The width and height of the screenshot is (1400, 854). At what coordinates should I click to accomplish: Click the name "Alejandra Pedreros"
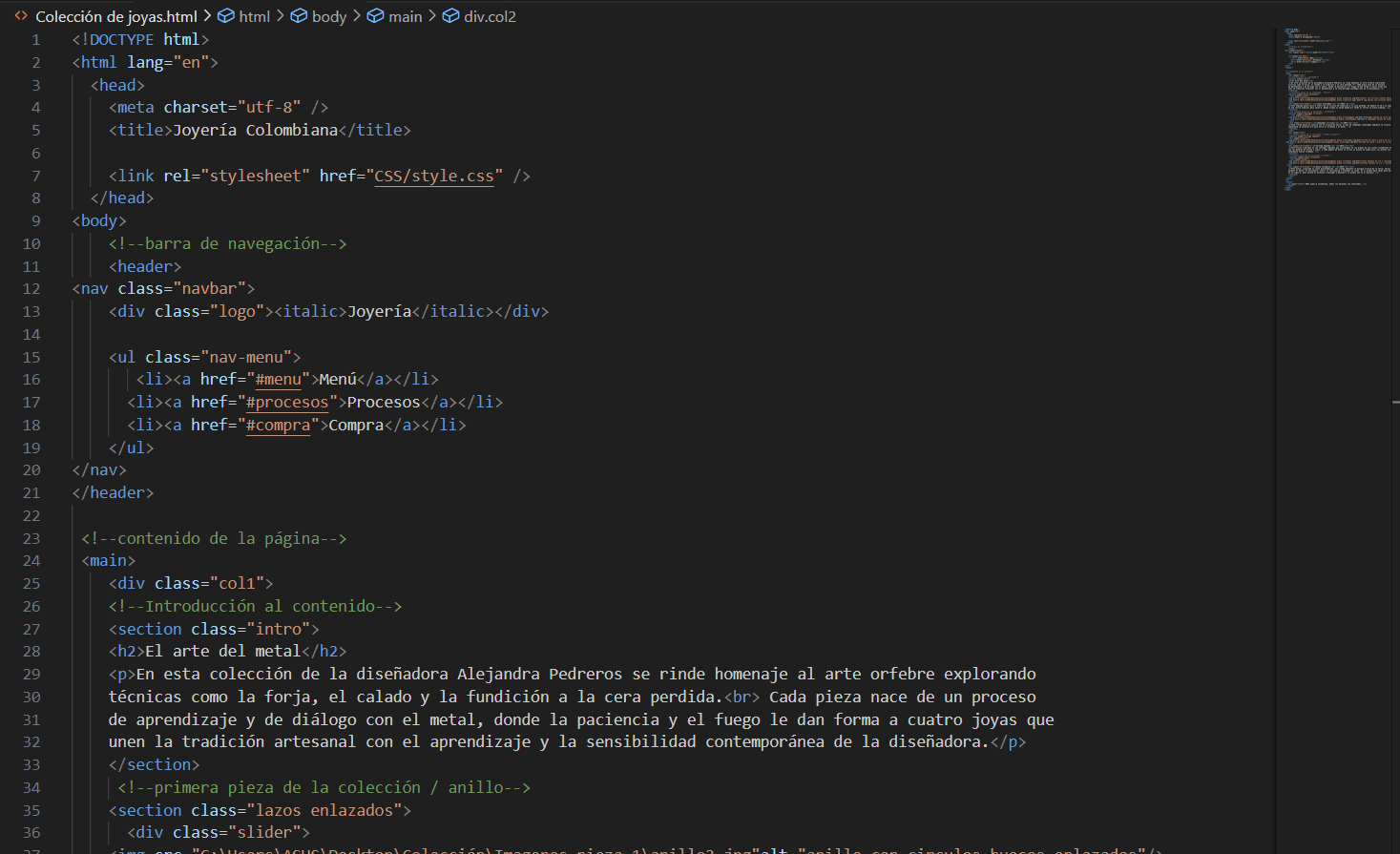tap(540, 674)
